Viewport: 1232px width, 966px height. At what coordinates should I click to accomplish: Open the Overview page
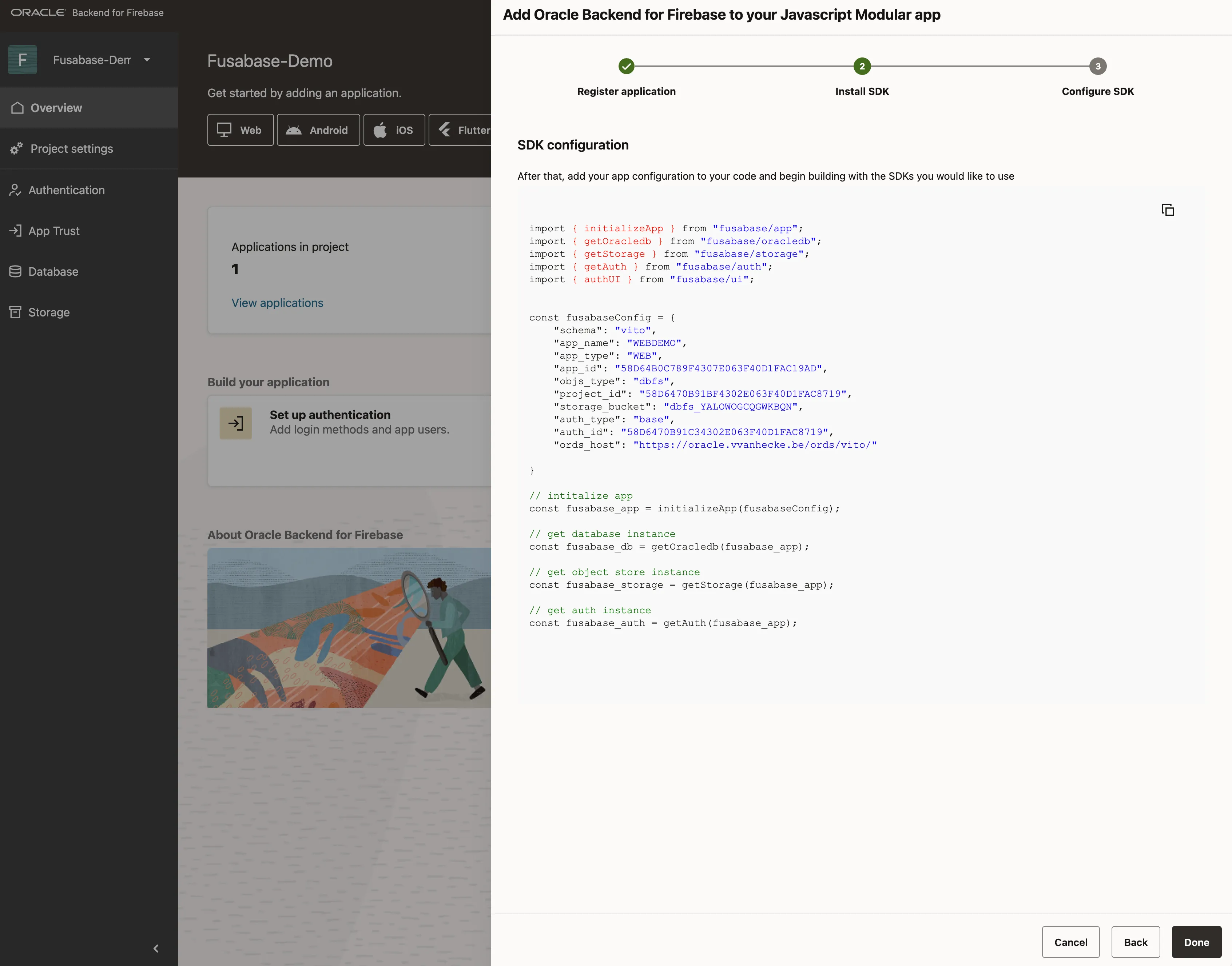point(89,107)
